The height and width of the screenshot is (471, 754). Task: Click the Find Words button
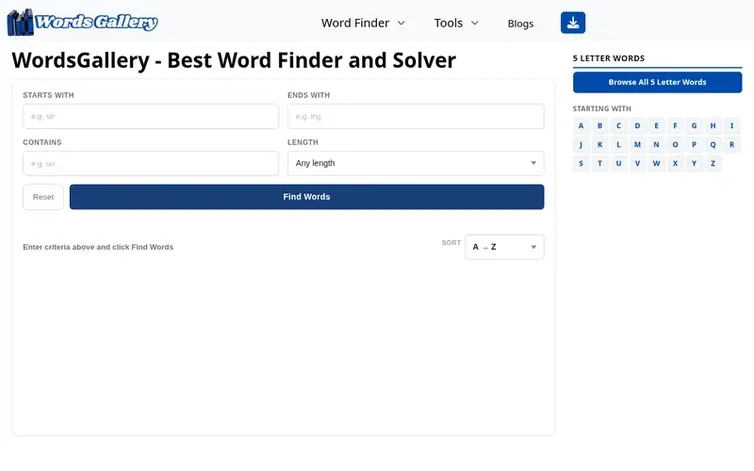[x=307, y=197]
